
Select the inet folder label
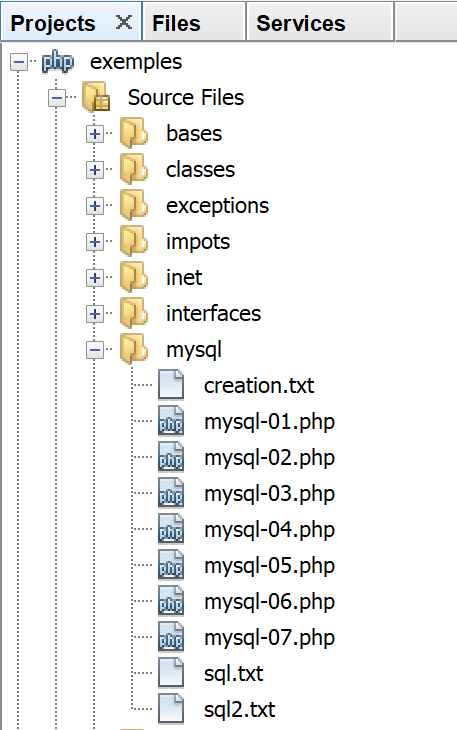[x=184, y=277]
